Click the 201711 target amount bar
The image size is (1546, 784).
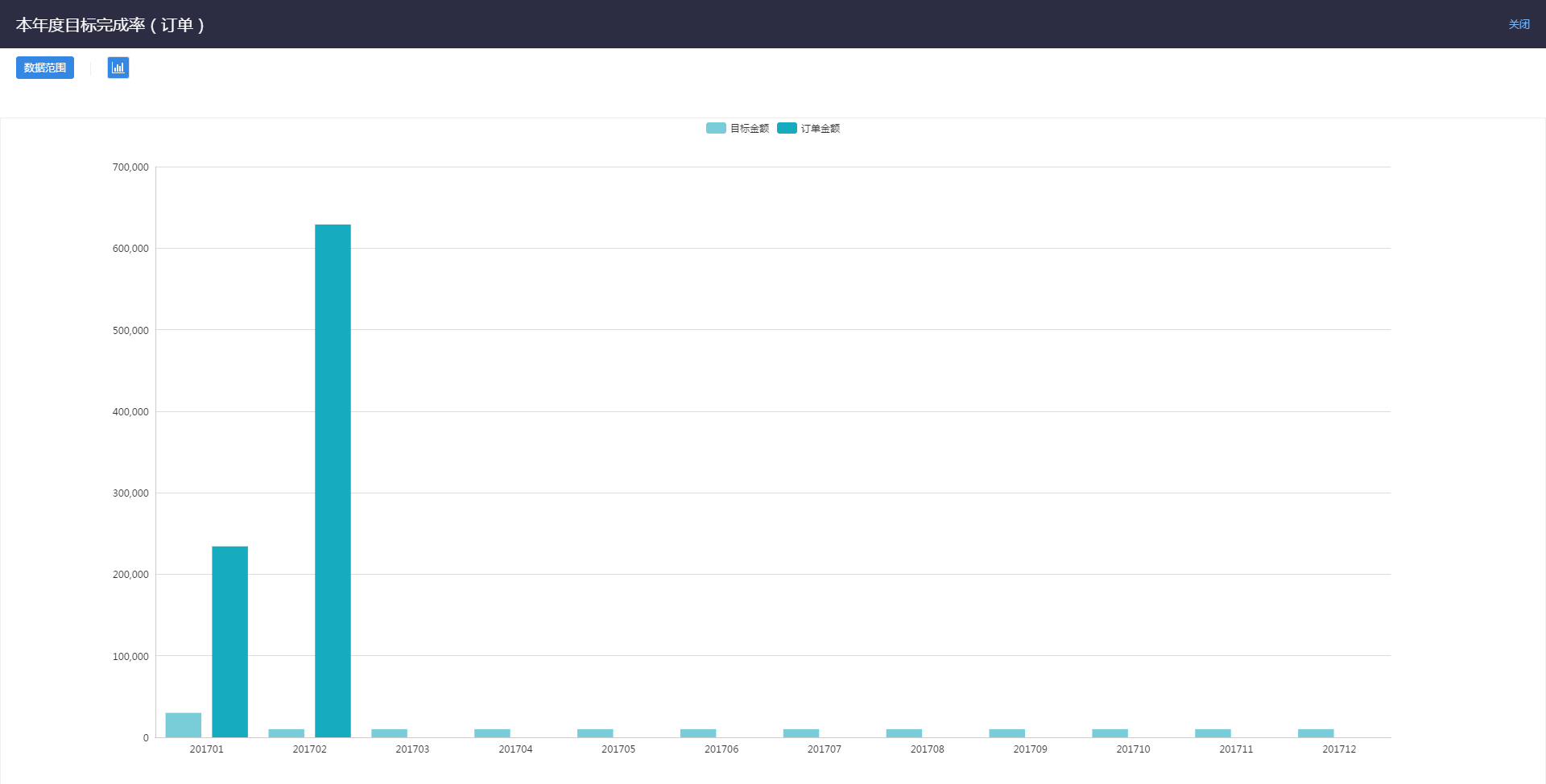point(1213,733)
